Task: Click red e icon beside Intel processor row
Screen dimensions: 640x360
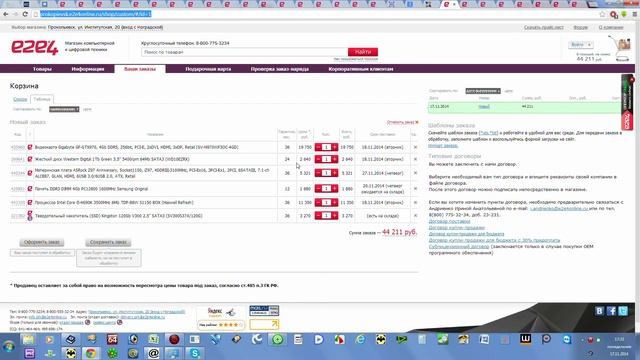Action: [x=30, y=202]
